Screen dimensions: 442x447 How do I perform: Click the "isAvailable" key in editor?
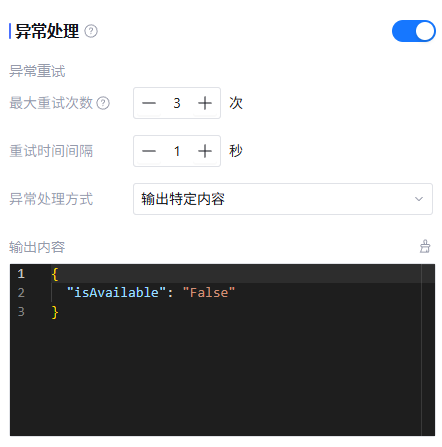116,293
